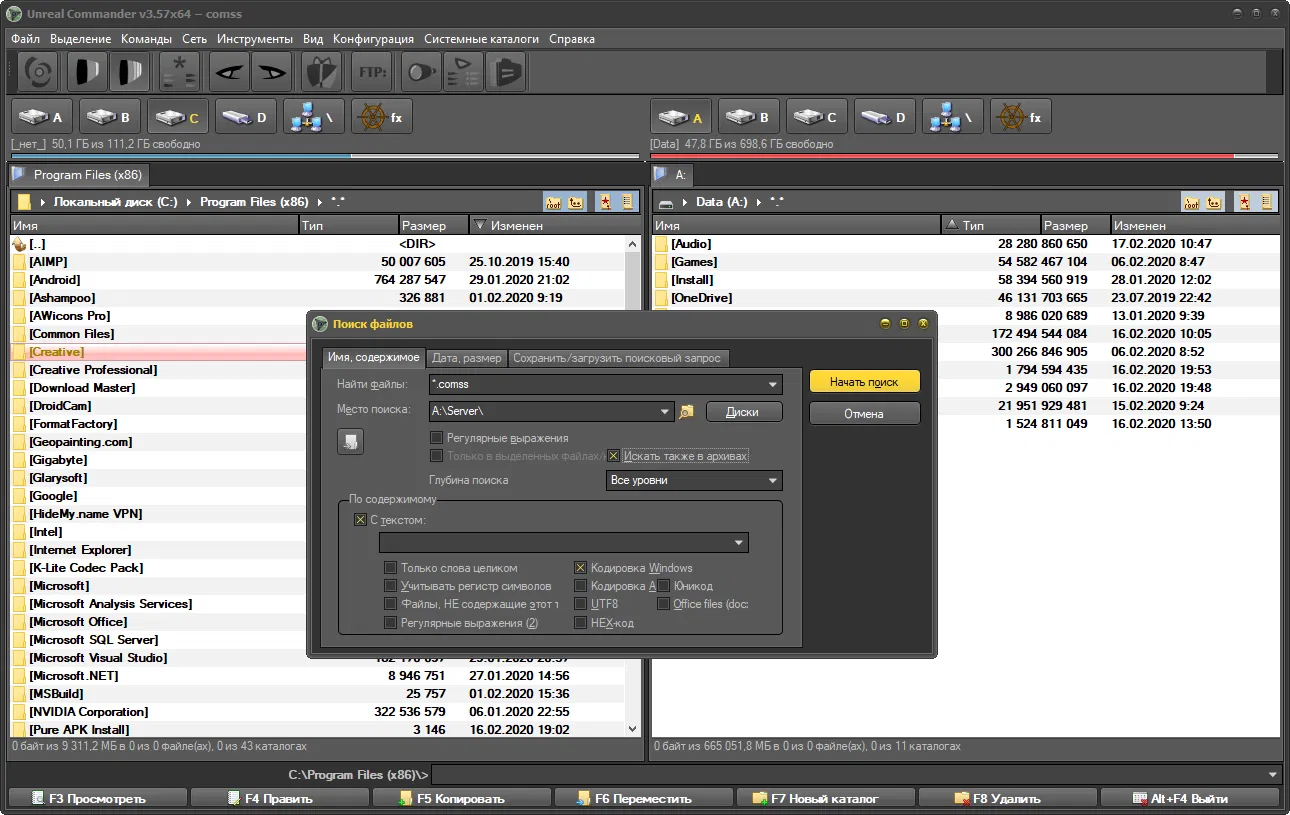Expand the command line history dropdown
This screenshot has height=815, width=1290.
point(1272,775)
